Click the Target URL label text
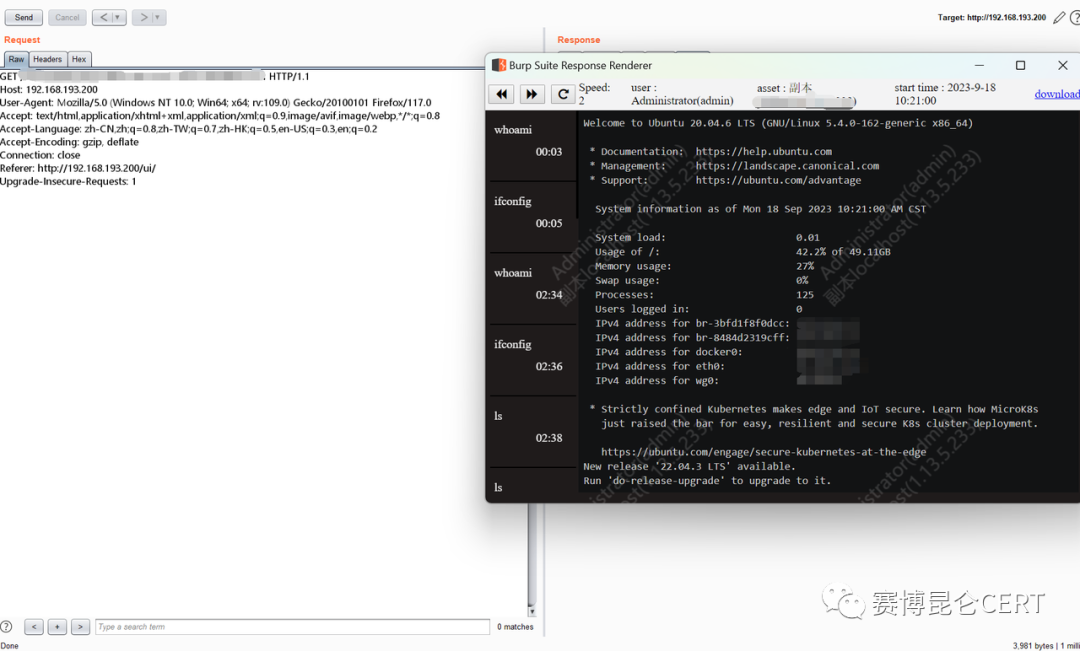 [x=992, y=18]
